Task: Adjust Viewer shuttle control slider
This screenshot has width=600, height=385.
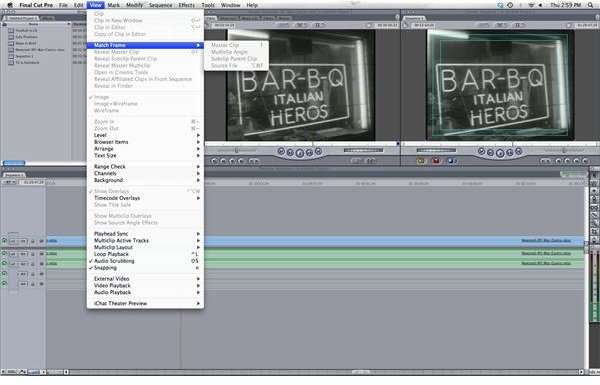Action: tap(236, 150)
